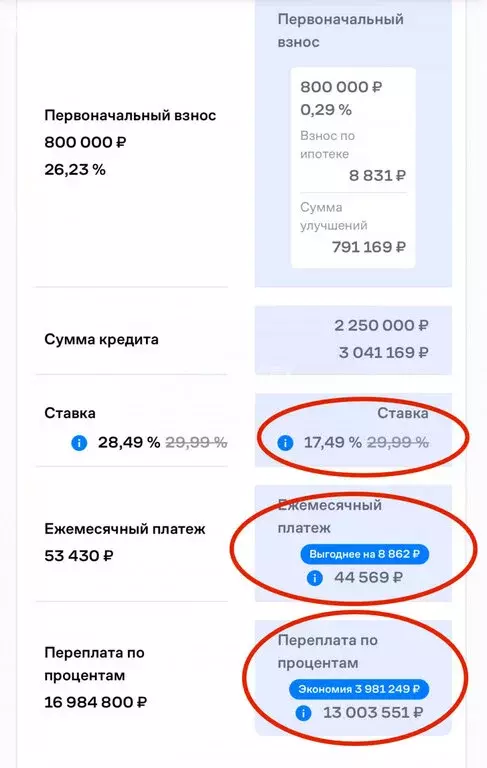Click the 'Выгоднее на 8 862 ₽' badge
This screenshot has width=487, height=768.
pos(365,554)
